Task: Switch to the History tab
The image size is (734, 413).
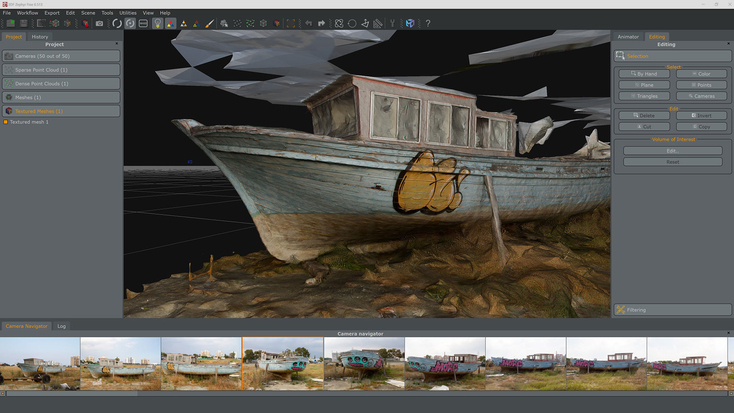Action: [x=39, y=37]
